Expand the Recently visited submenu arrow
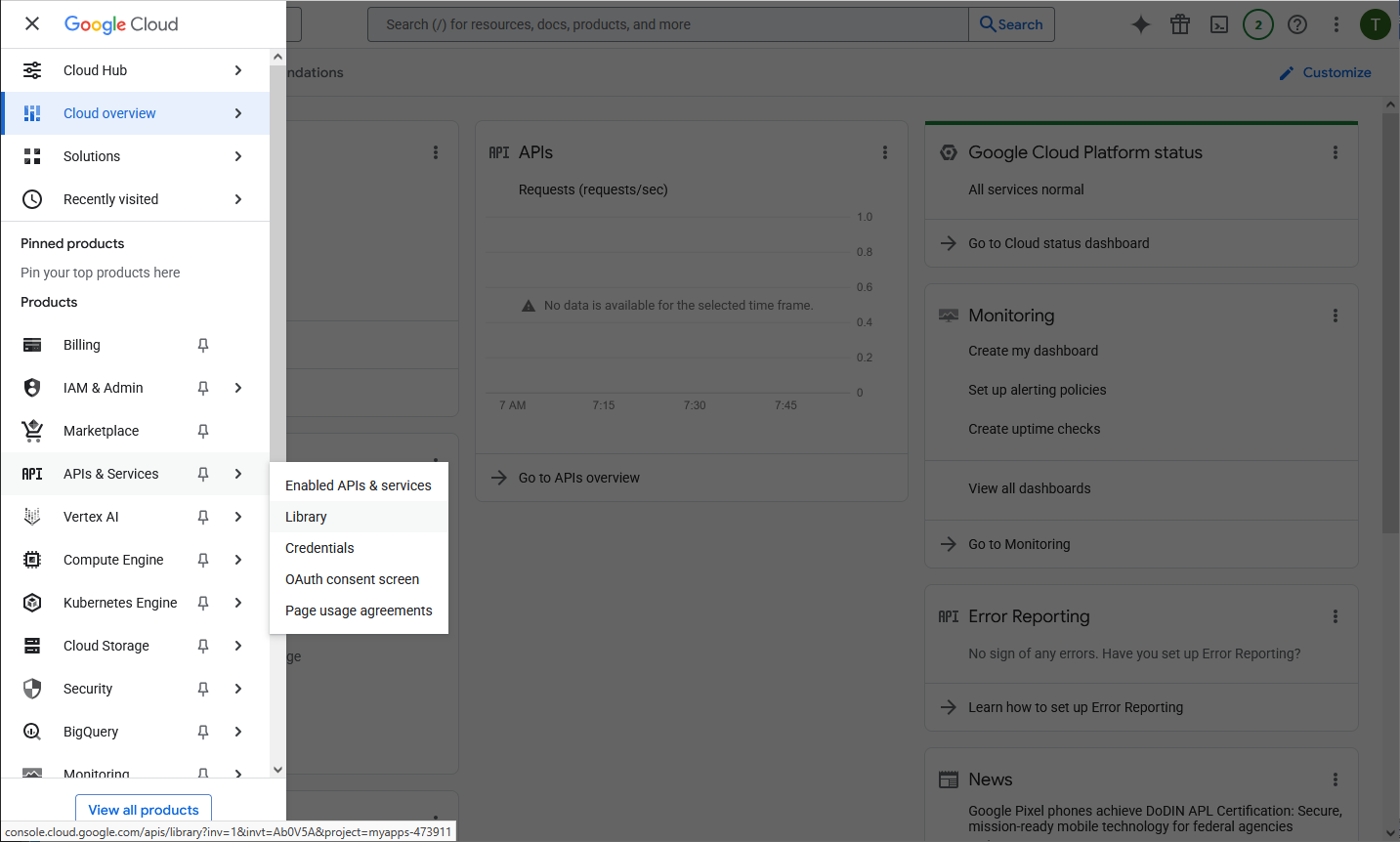 238,199
